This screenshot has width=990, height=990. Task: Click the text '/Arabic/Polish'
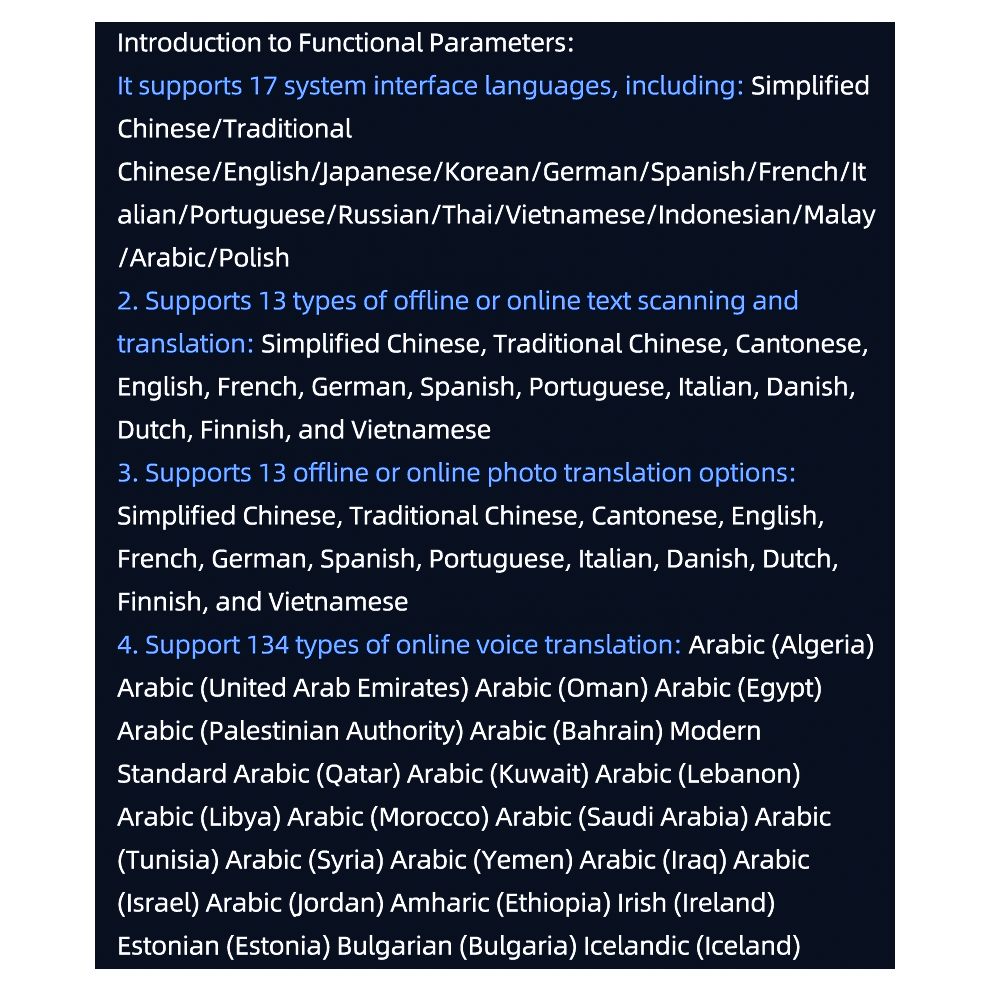[203, 258]
